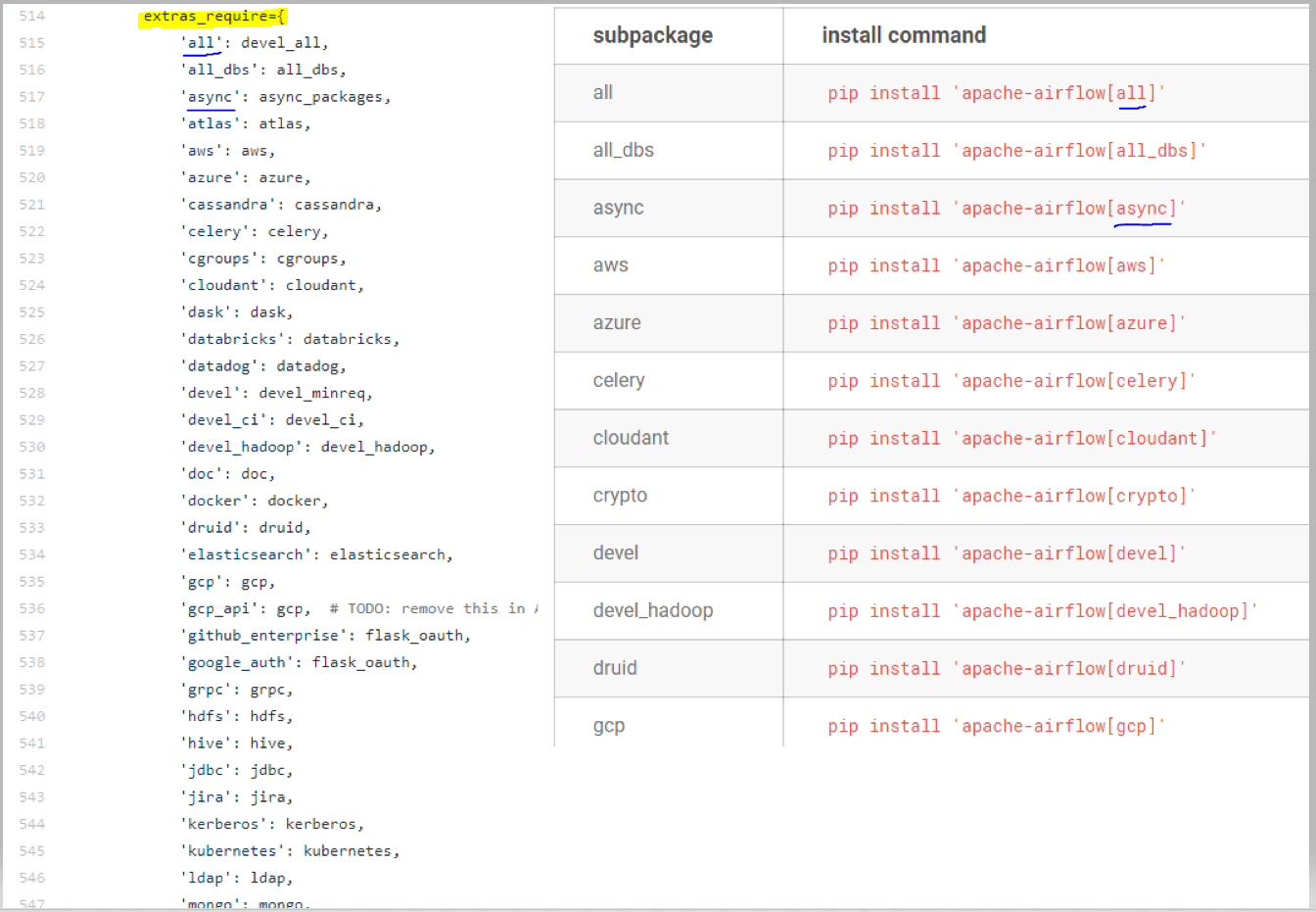
Task: Click the 'cassandra': cassandra, code line
Action: [281, 205]
